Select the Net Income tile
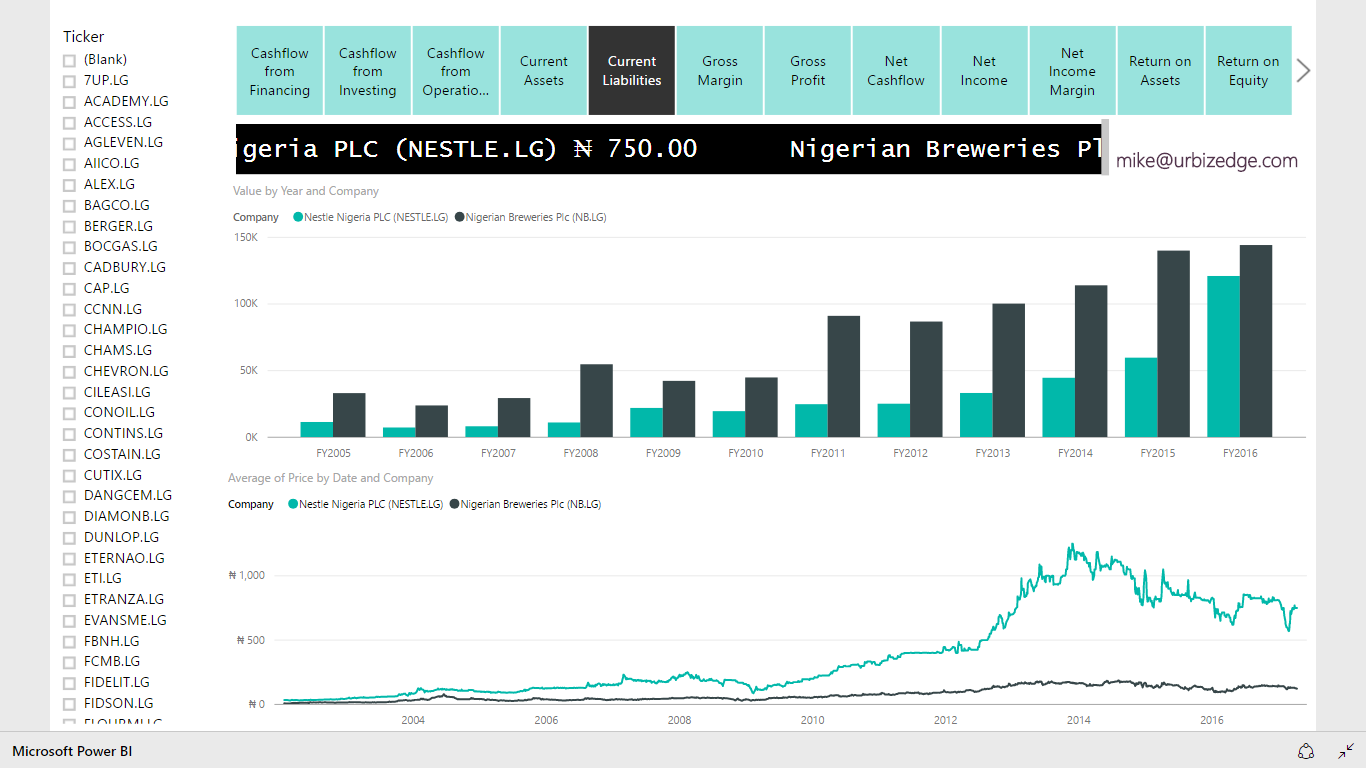The height and width of the screenshot is (768, 1366). (x=984, y=71)
